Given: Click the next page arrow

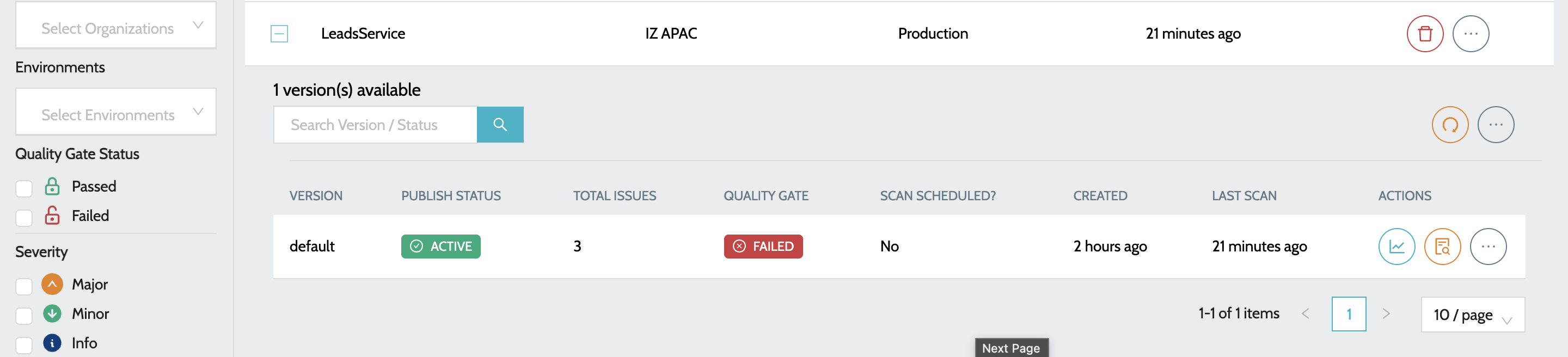Looking at the screenshot, I should 1386,314.
